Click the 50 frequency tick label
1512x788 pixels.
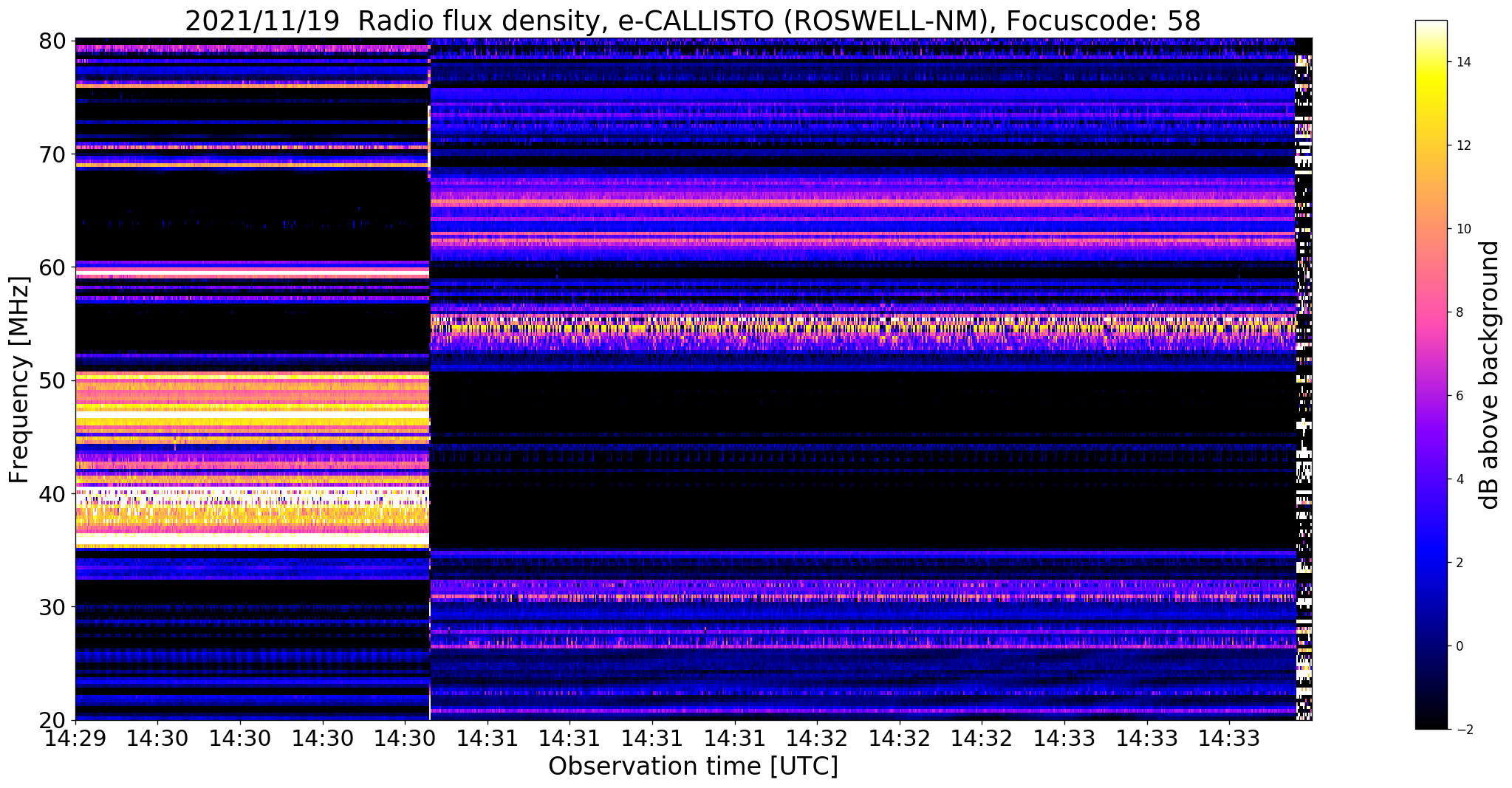pos(52,380)
